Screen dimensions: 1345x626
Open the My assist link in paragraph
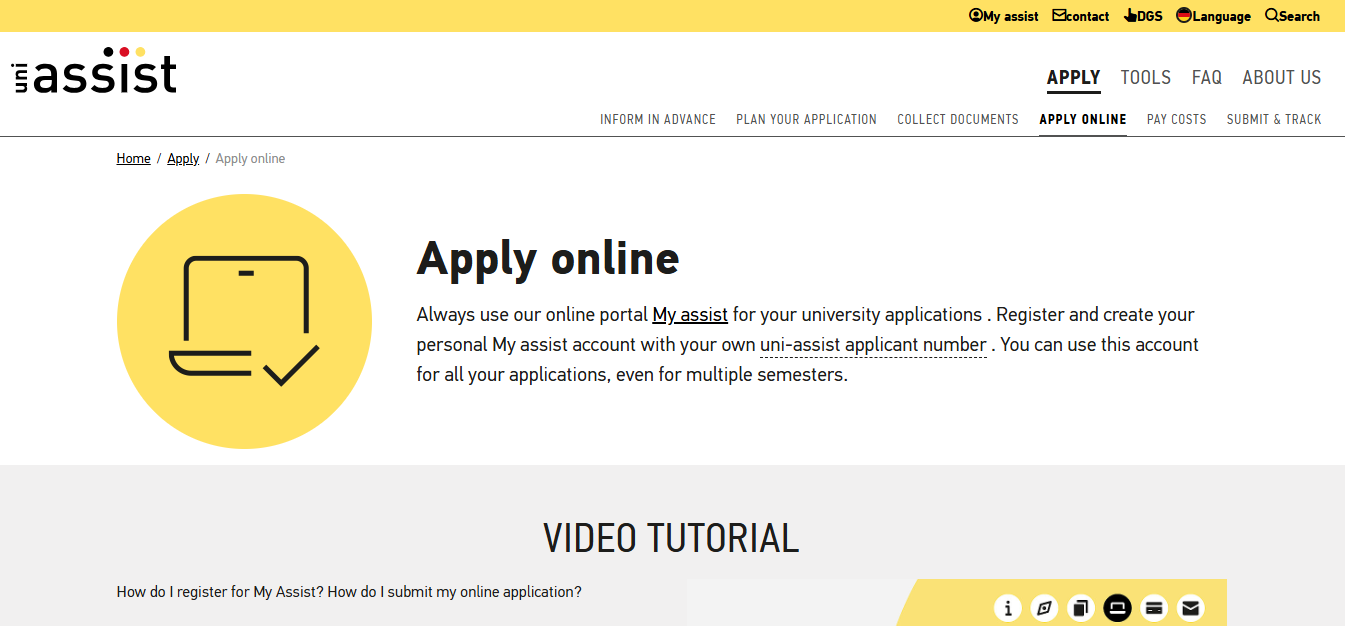[x=690, y=315]
